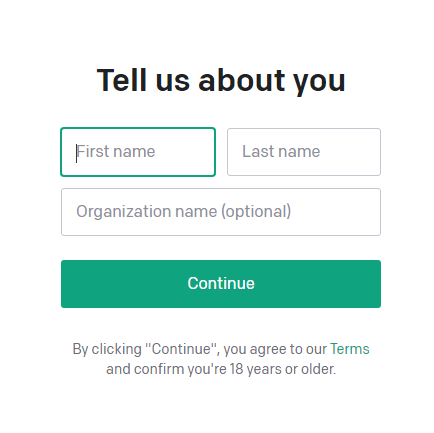Click the 'Tell us about you' heading
The width and height of the screenshot is (434, 433).
pos(221,80)
